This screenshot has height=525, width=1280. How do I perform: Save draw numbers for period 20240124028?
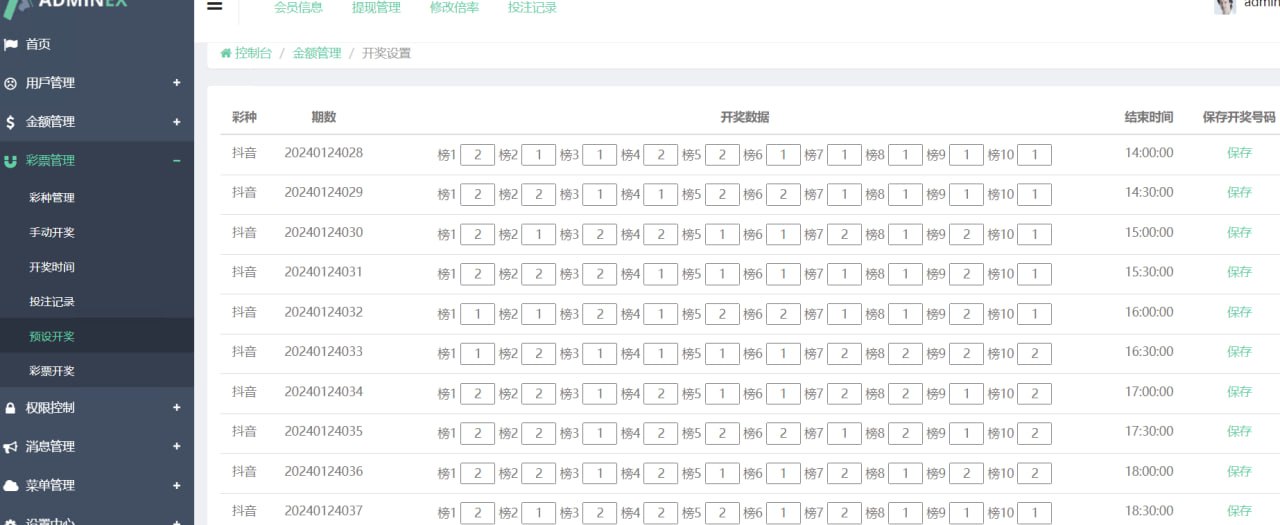point(1239,153)
